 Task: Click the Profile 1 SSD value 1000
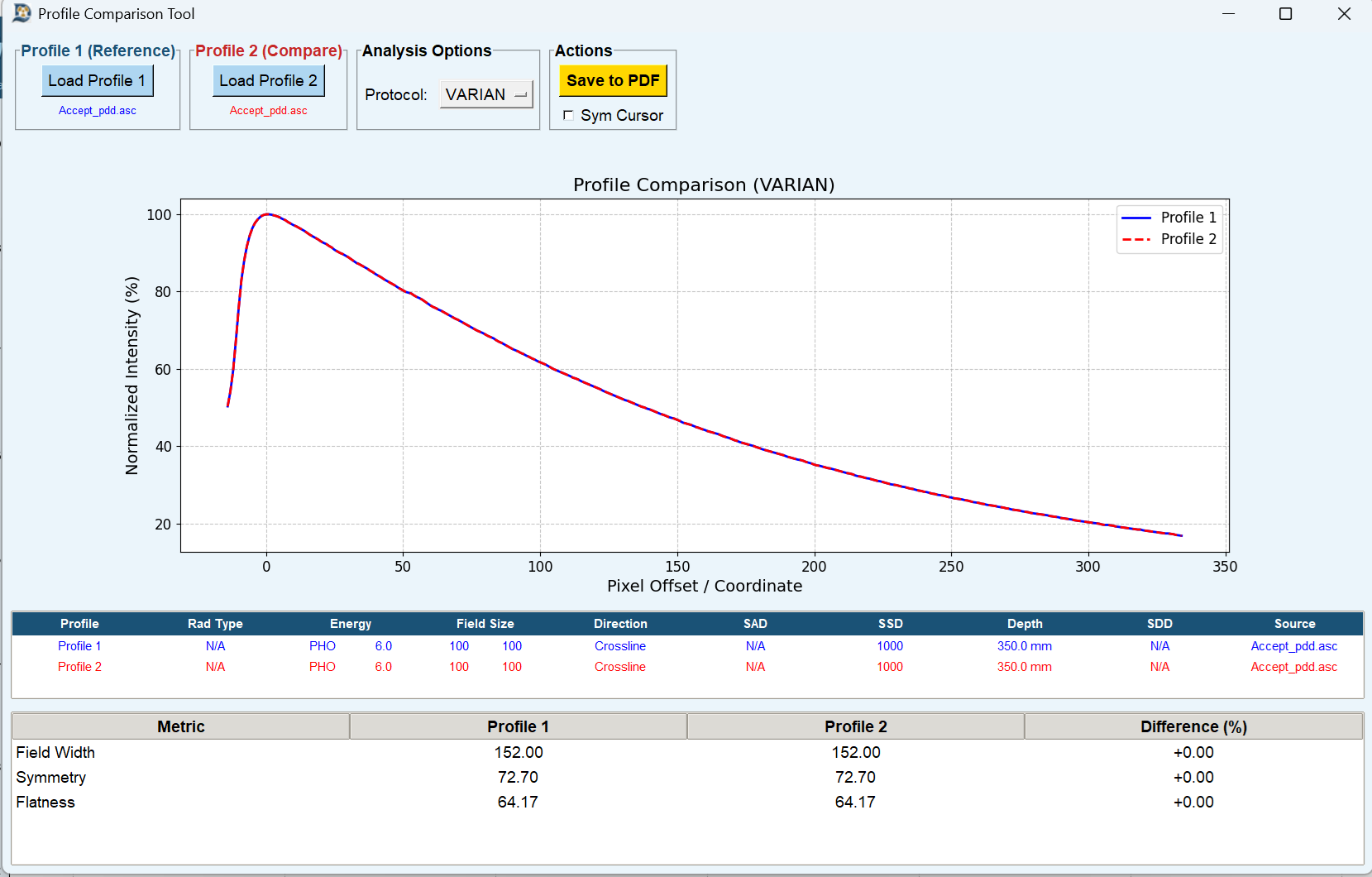point(890,646)
